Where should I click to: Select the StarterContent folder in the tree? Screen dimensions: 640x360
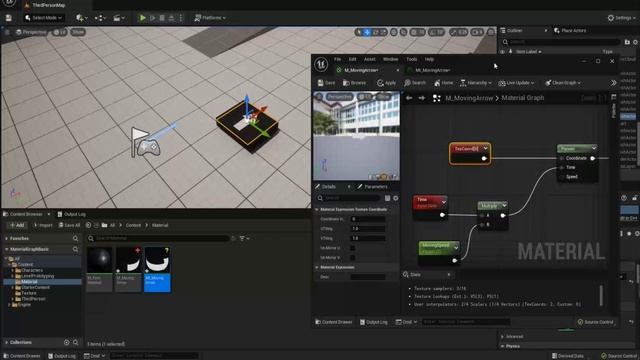point(35,287)
